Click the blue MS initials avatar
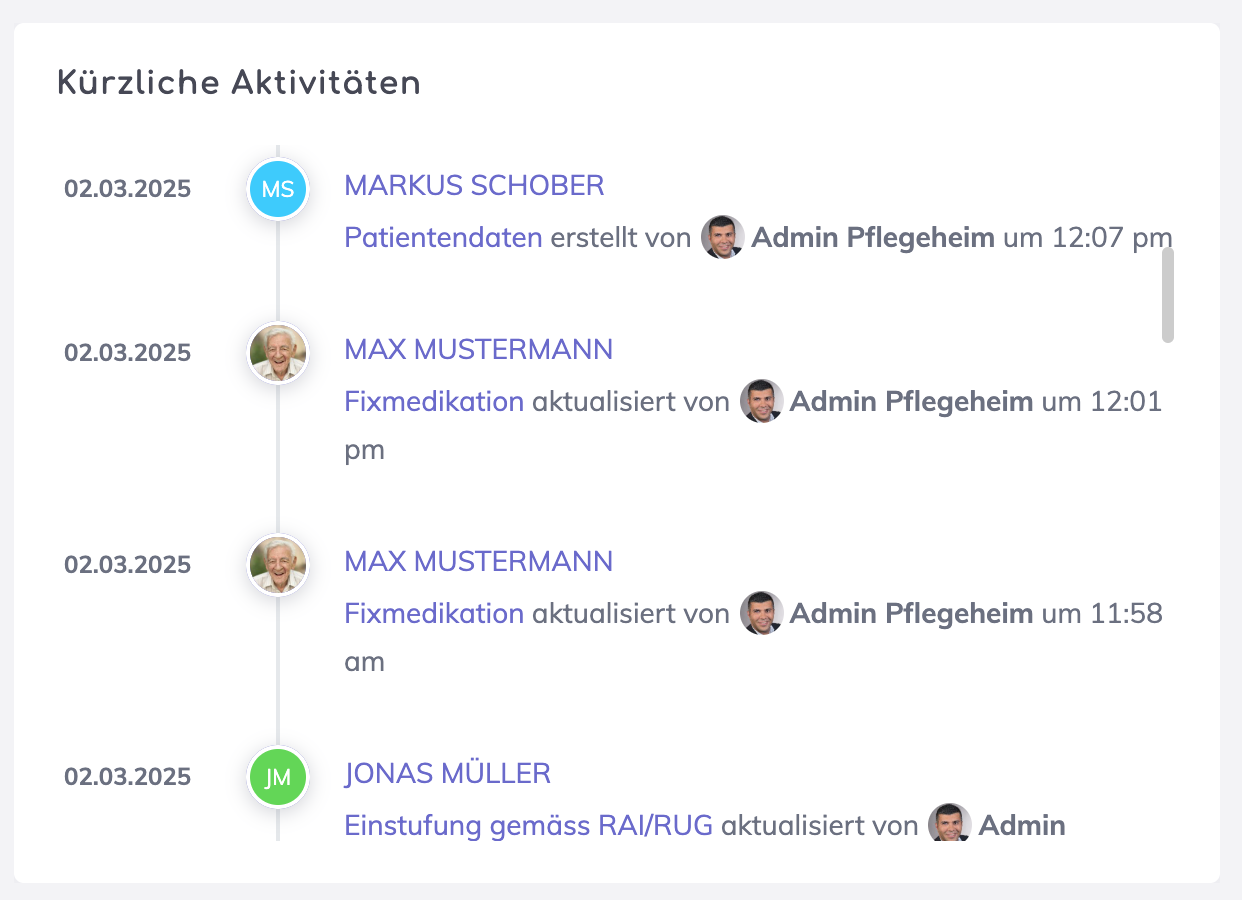The image size is (1242, 900). [277, 189]
